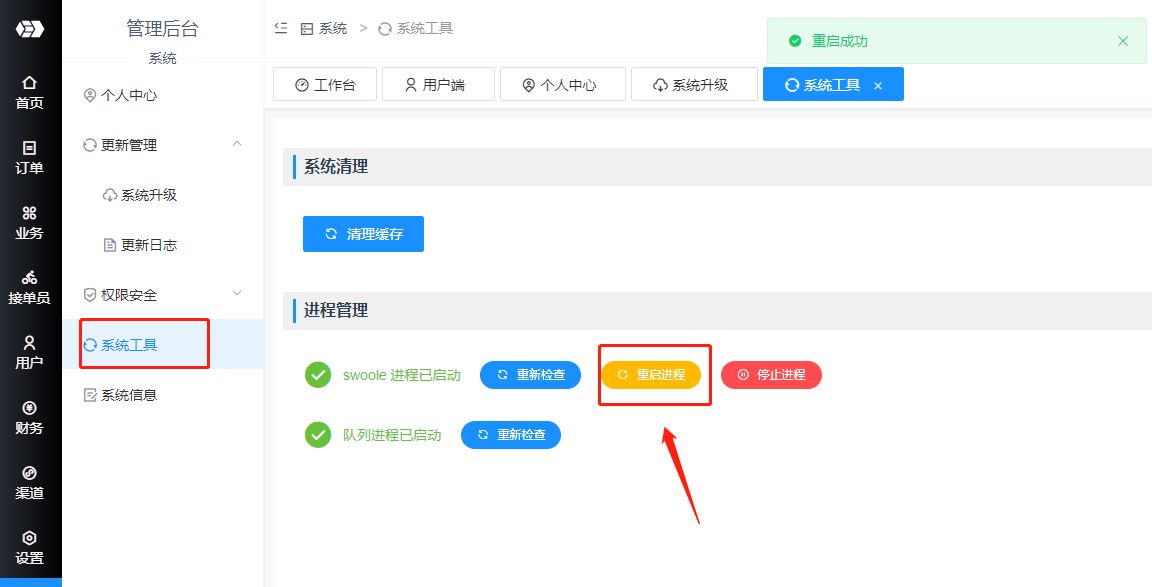Click 重新检查 for the queue process

coord(511,434)
